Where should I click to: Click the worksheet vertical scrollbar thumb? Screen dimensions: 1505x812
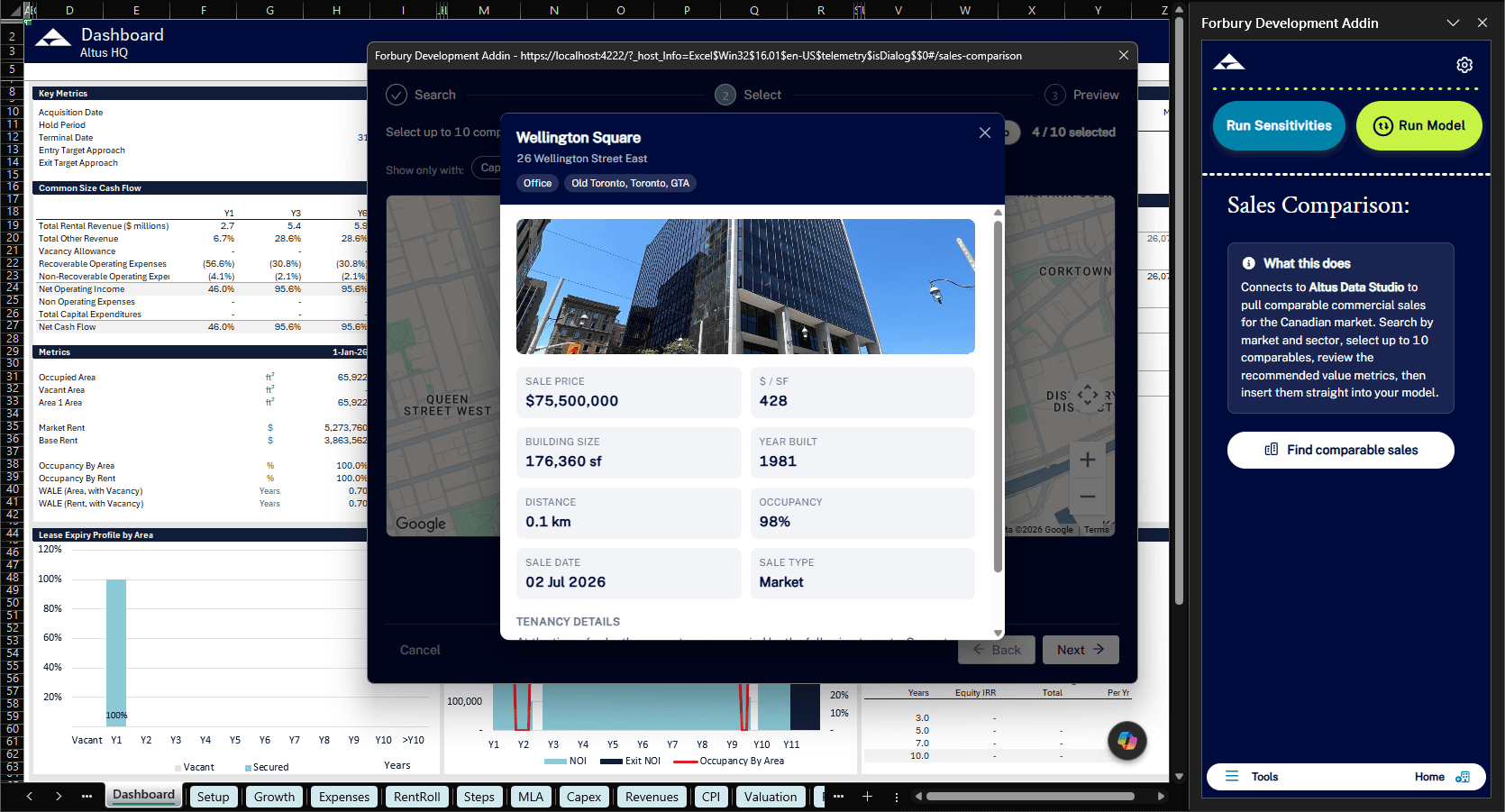click(1179, 311)
